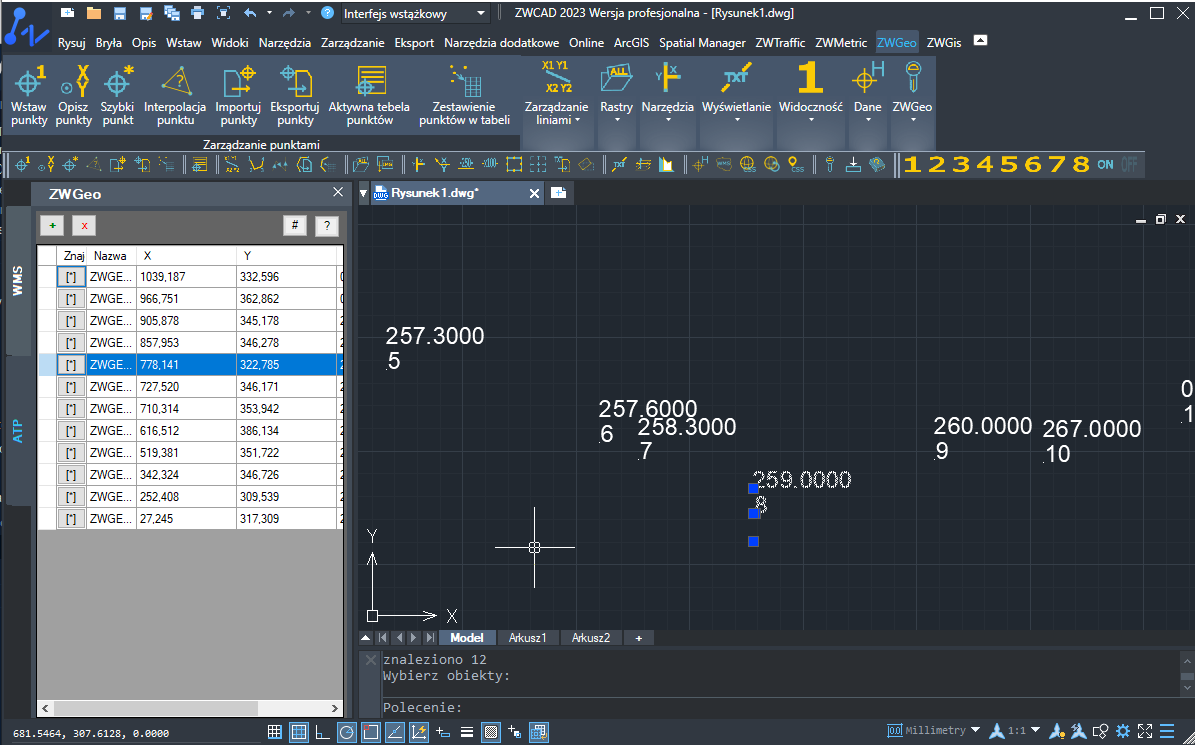Image resolution: width=1195 pixels, height=745 pixels.
Task: Click Zestawienie punktów w tabeli
Action: tap(464, 96)
